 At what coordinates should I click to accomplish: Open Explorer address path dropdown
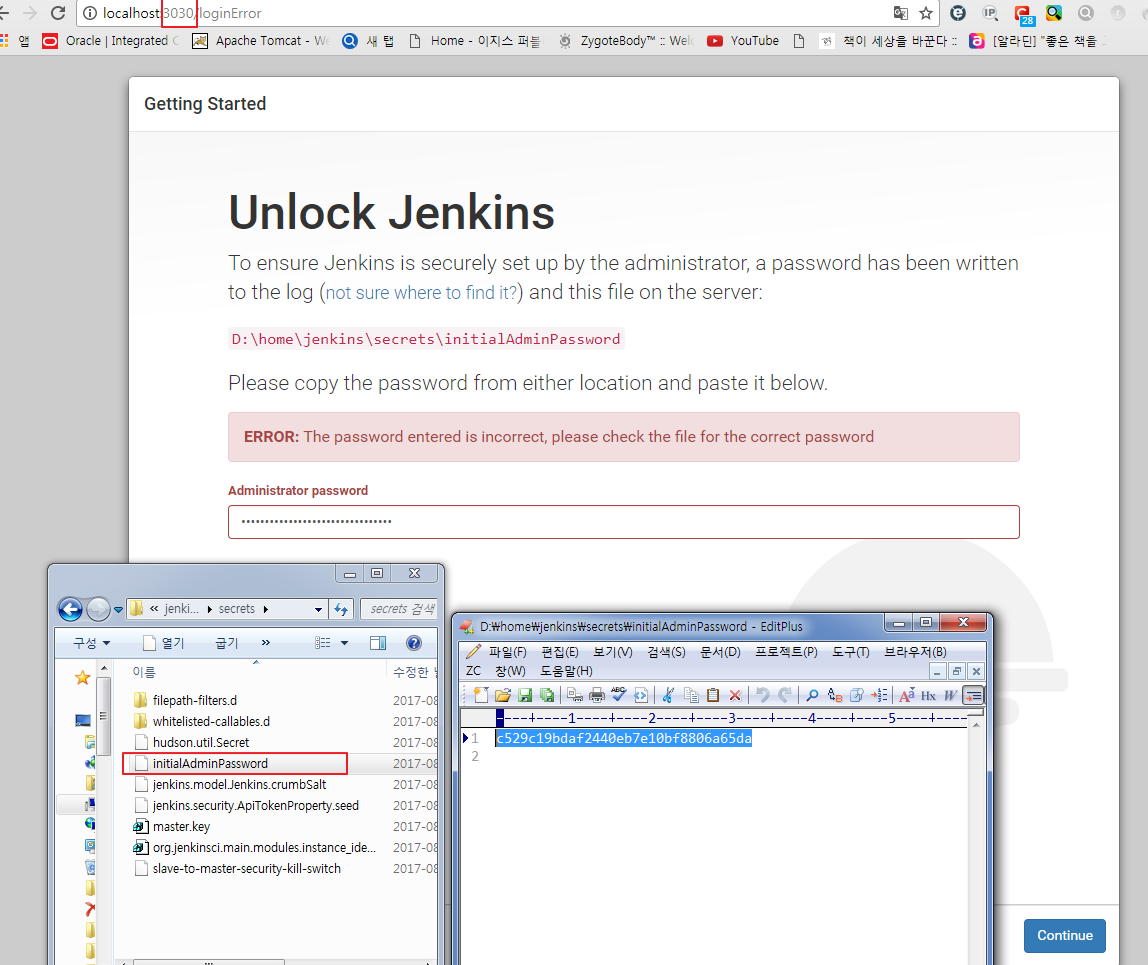click(318, 609)
